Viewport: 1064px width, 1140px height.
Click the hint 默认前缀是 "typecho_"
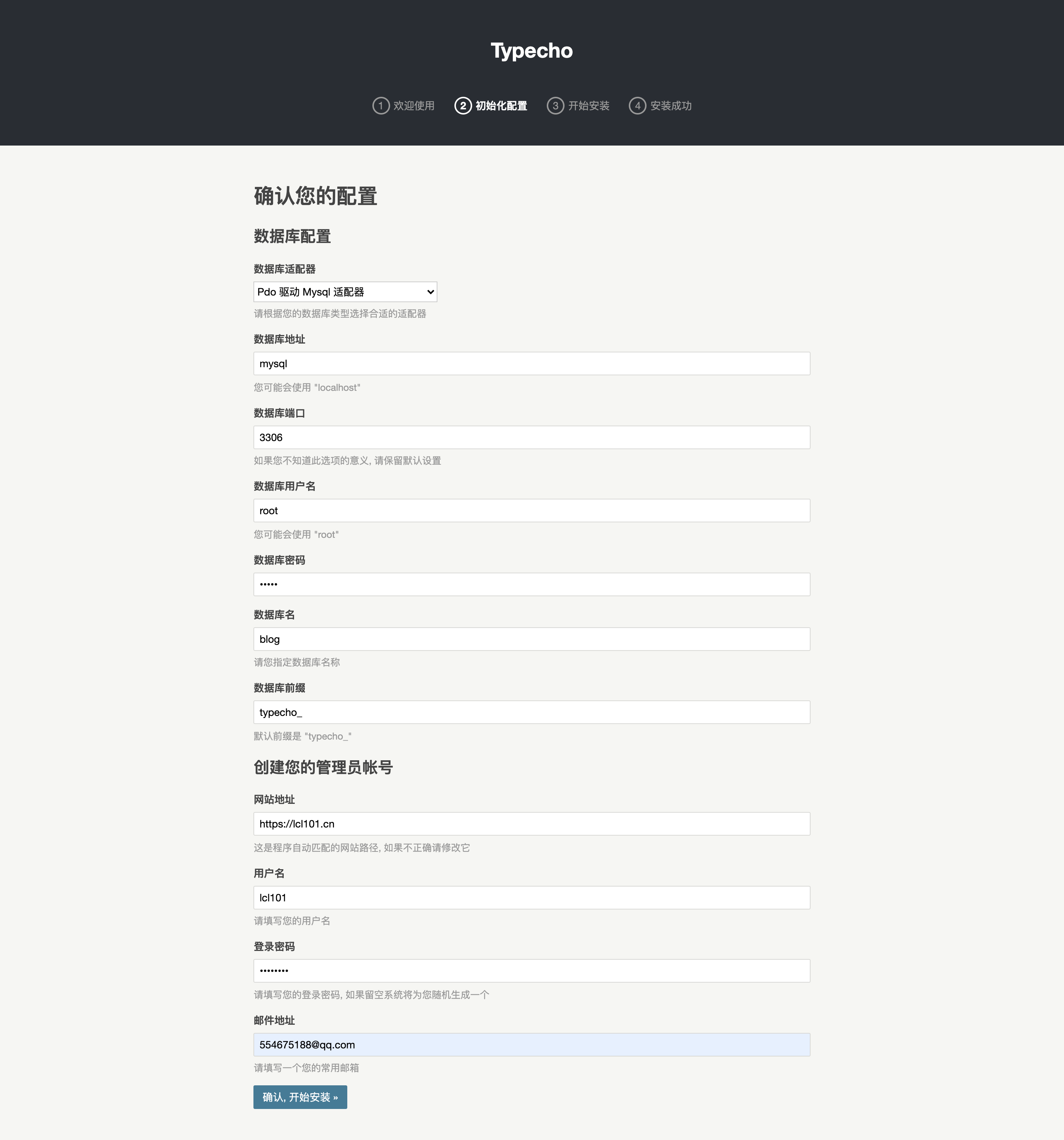(302, 736)
